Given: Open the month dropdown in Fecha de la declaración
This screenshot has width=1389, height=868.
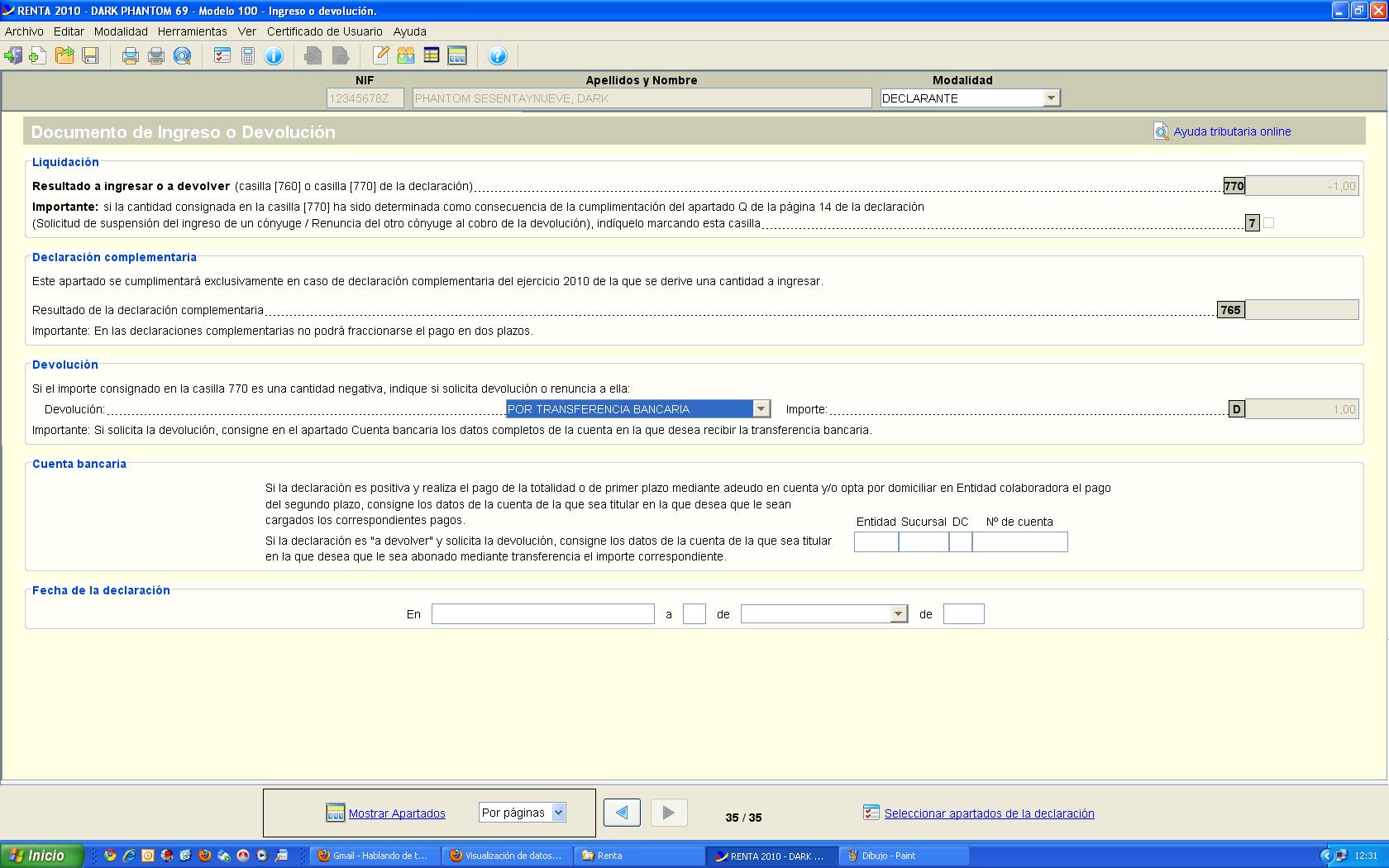Looking at the screenshot, I should pos(898,613).
